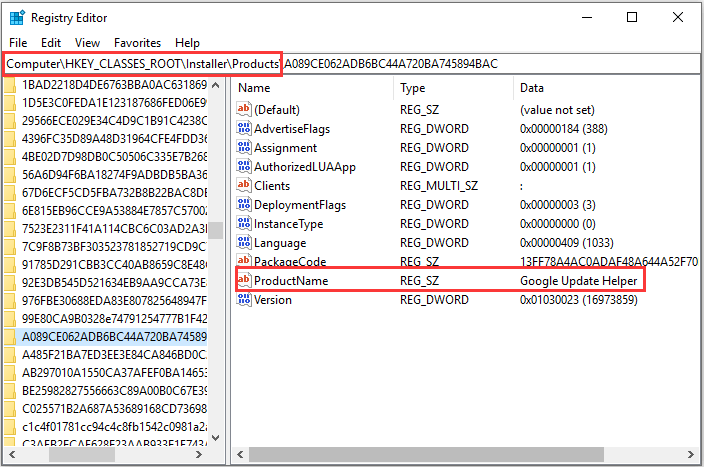
Task: Click the AdvertiseFlags DWORD value icon
Action: pos(243,129)
